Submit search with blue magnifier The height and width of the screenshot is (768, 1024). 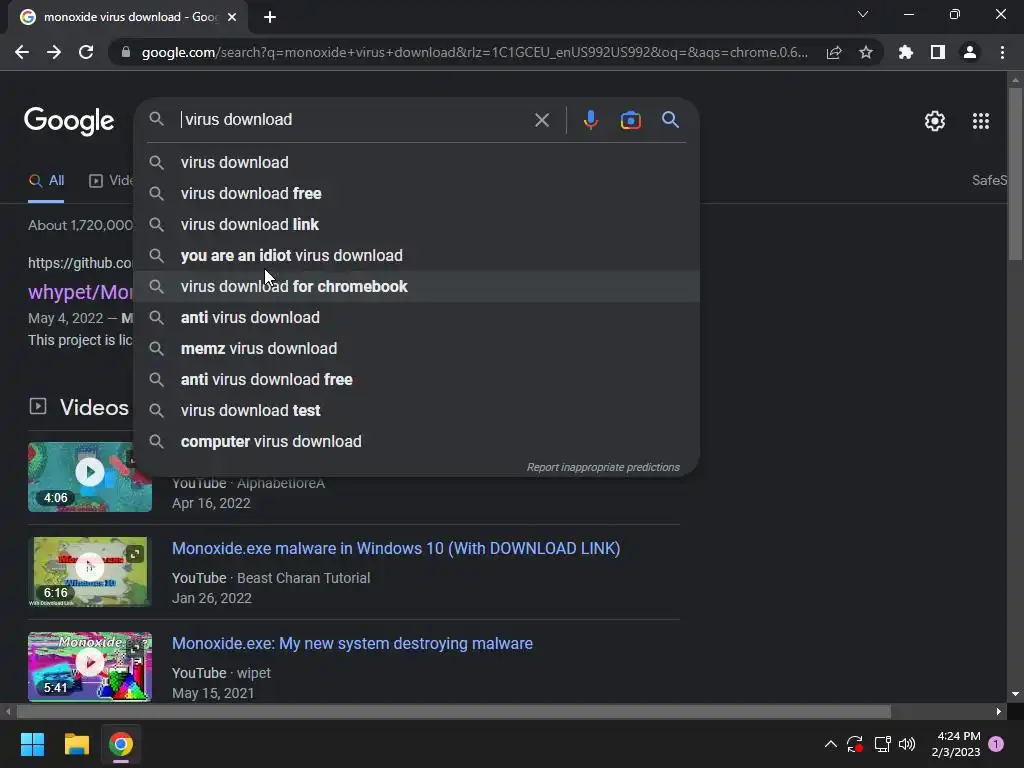click(x=671, y=120)
